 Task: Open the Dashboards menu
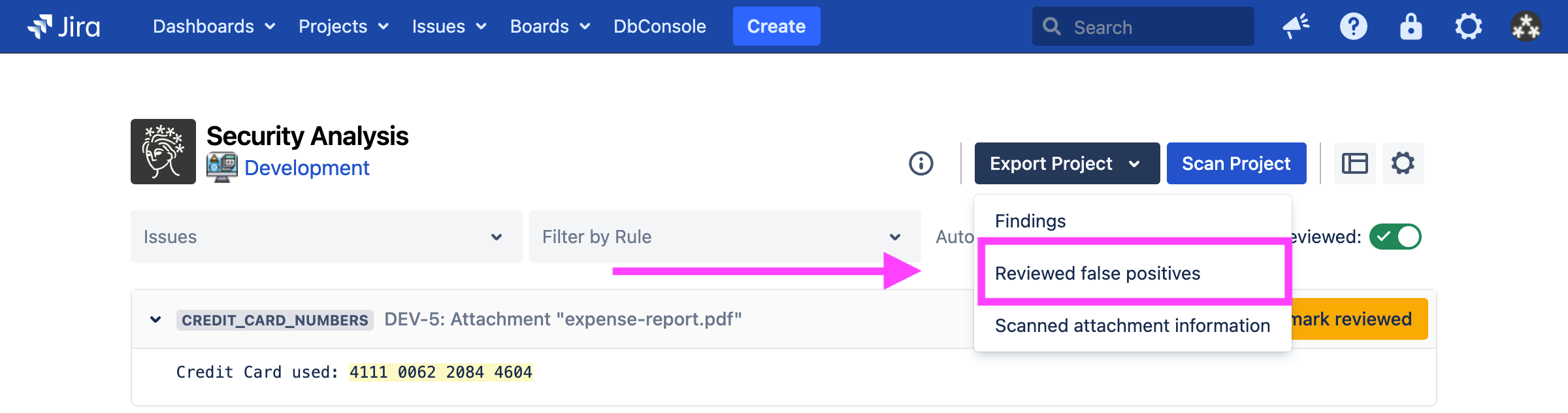214,27
